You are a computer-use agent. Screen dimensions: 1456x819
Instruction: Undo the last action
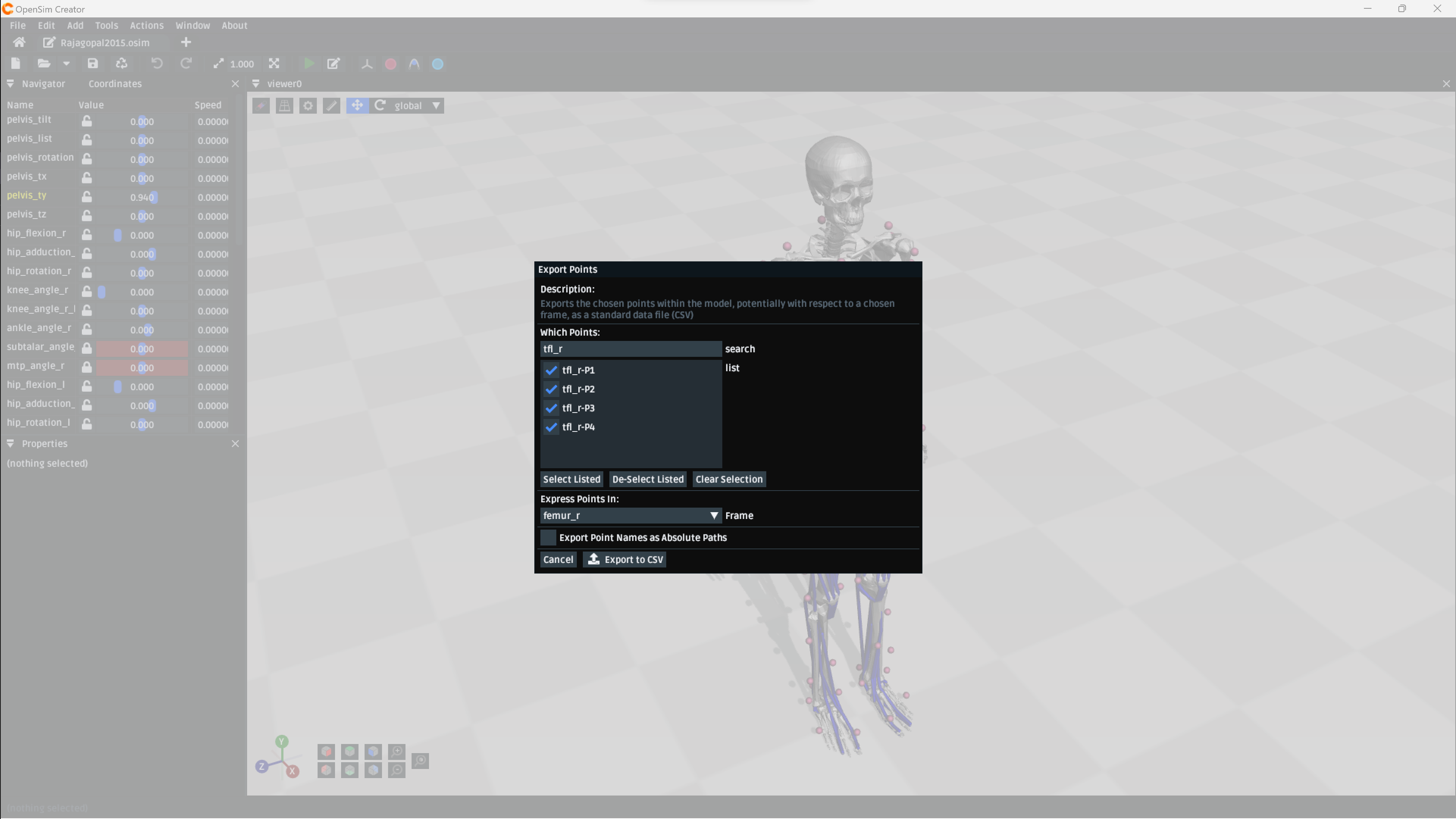pos(157,63)
